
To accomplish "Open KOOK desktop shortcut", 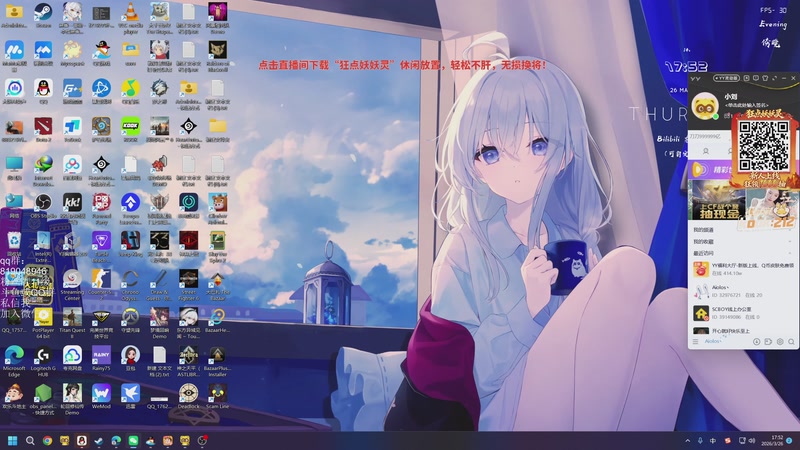I will coord(131,129).
